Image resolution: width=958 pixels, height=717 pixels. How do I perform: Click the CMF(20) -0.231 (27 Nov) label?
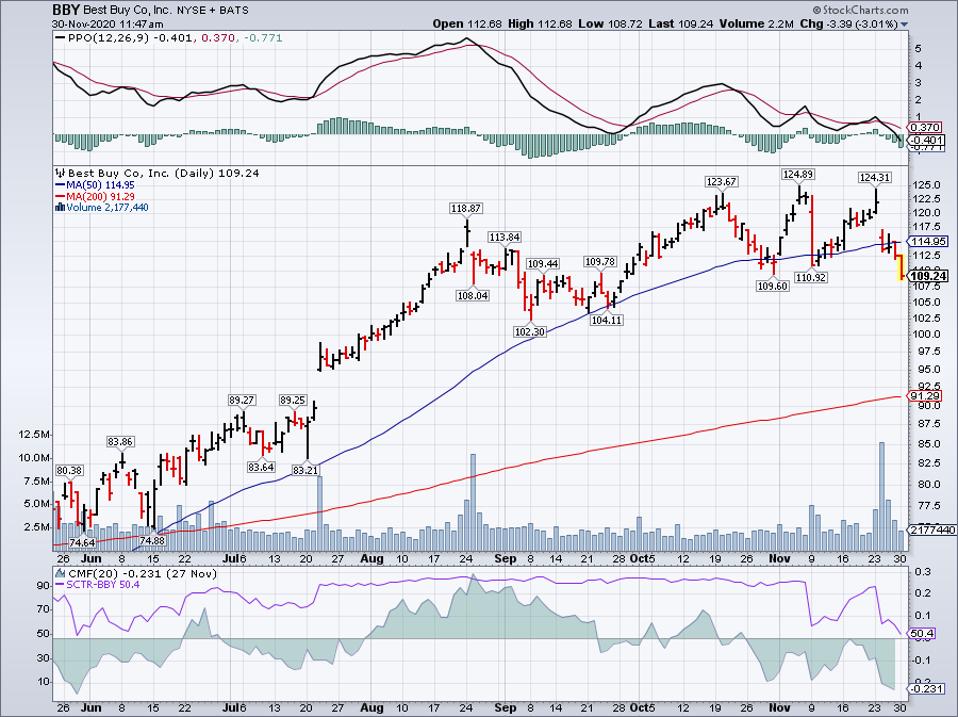(142, 574)
